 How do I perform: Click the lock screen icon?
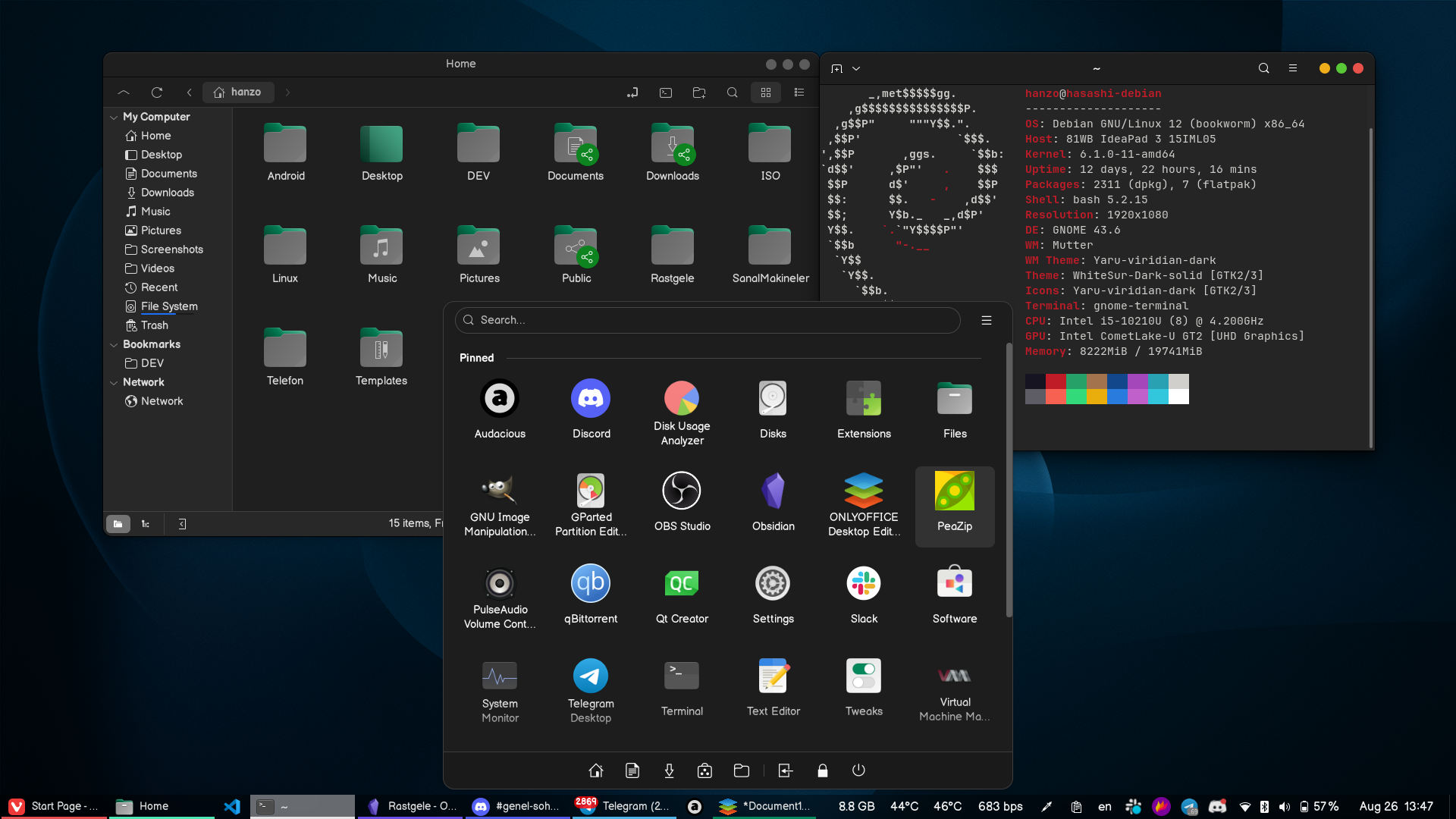pyautogui.click(x=822, y=770)
